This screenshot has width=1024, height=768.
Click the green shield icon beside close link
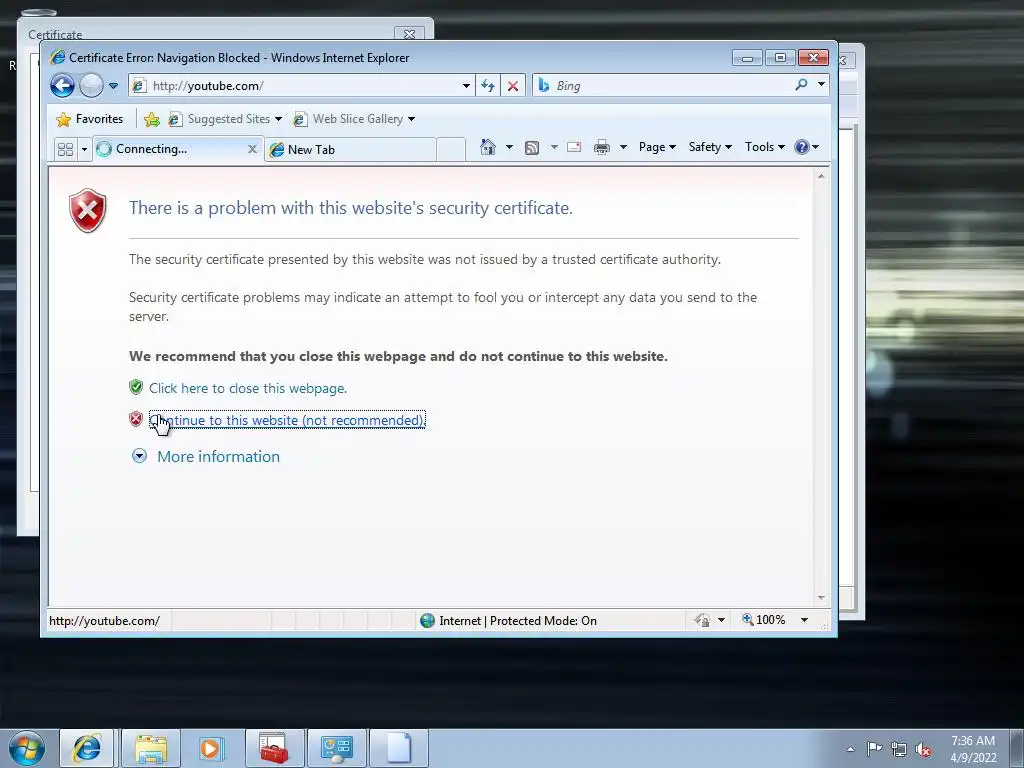click(136, 387)
